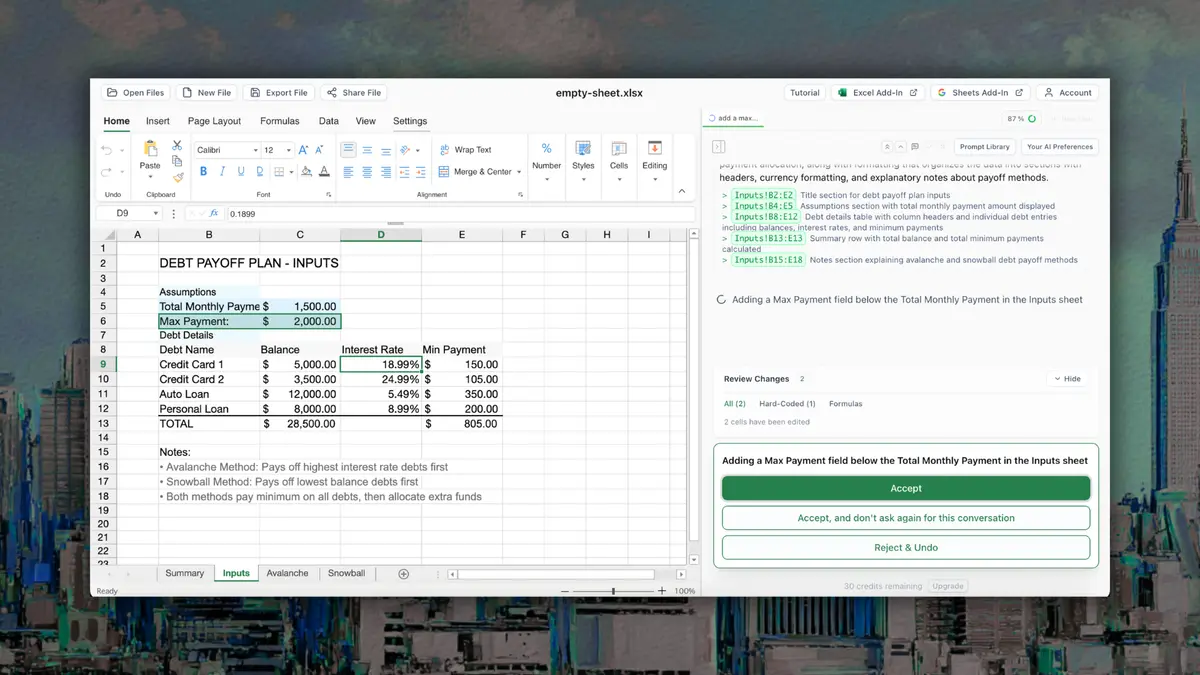Open the Avalanche sheet tab
1200x675 pixels.
tap(287, 573)
